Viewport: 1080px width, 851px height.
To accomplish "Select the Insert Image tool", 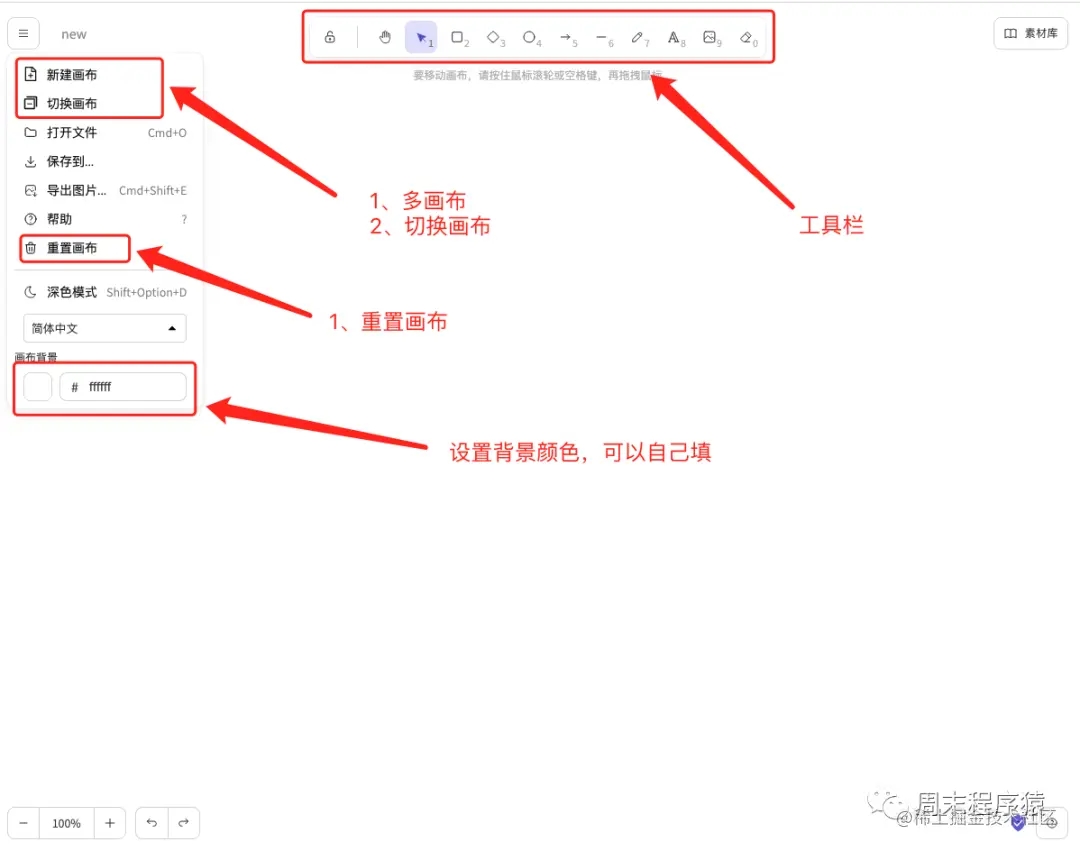I will point(710,37).
